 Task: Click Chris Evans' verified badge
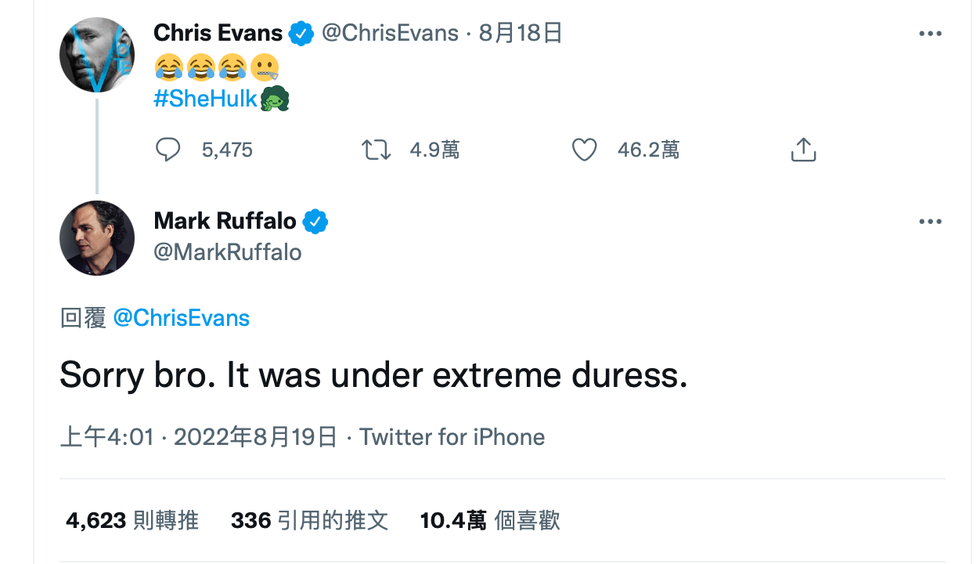click(x=301, y=34)
